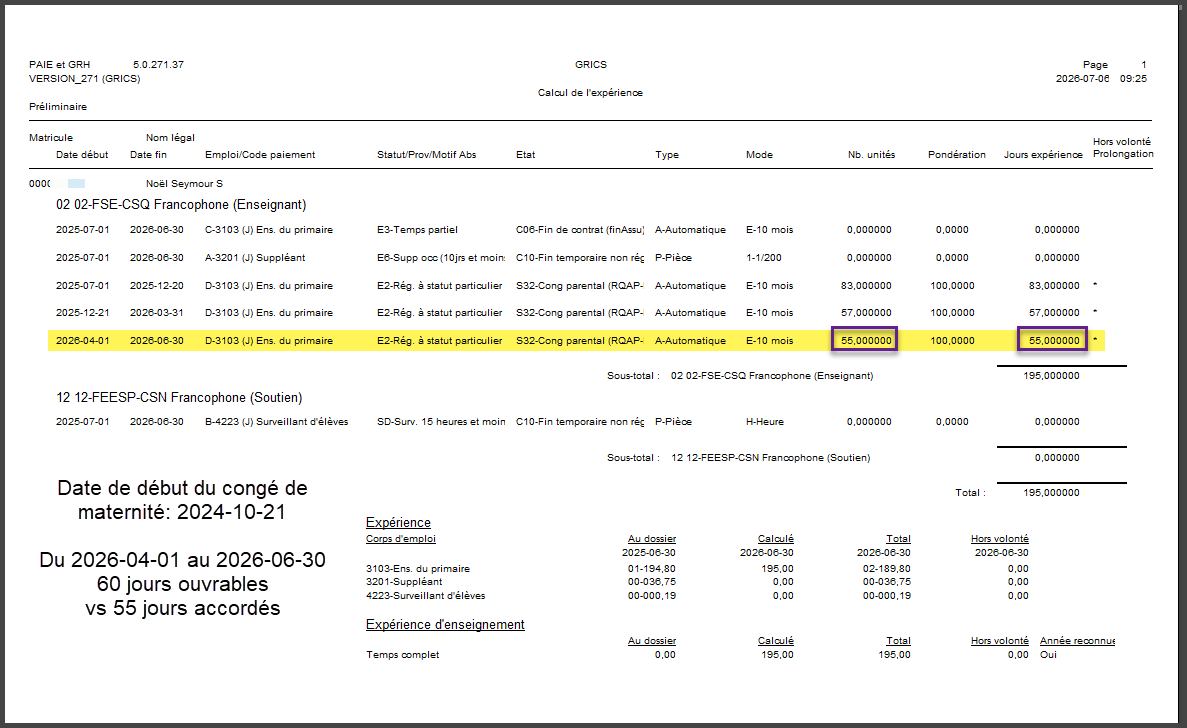Screen dimensions: 1187x728
Task: Click Nb. unités 55,000000 in highlighted row
Action: 866,341
